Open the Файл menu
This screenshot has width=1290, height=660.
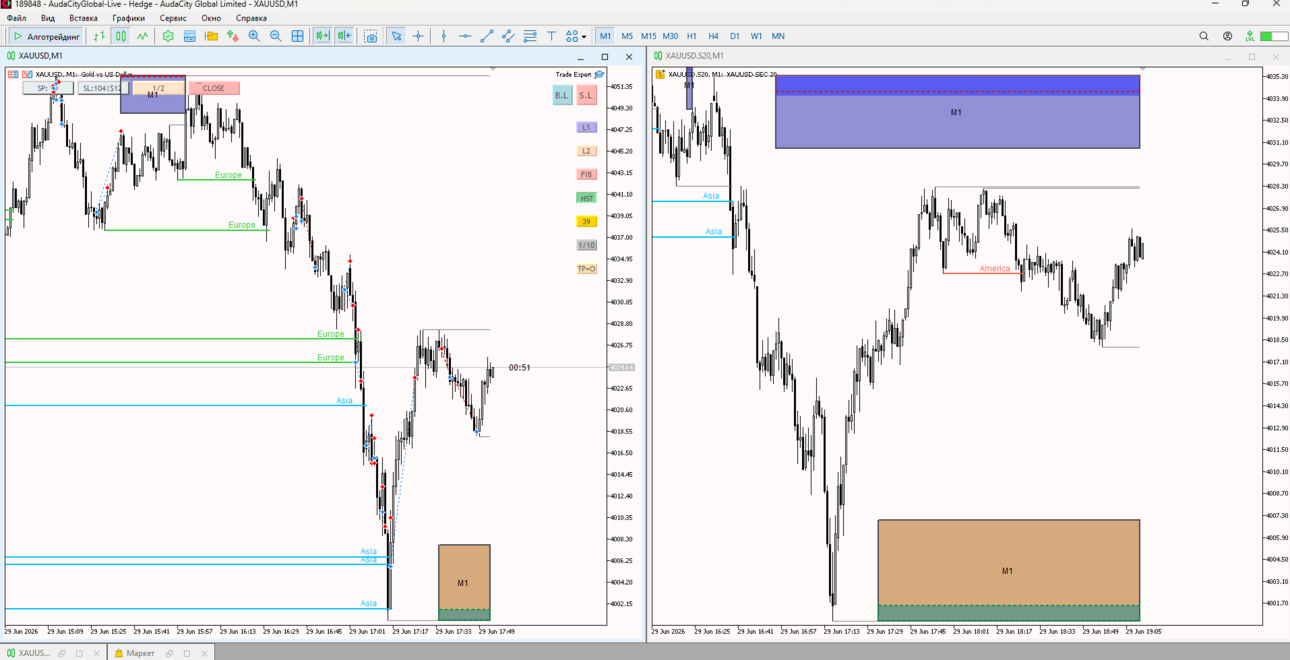(x=17, y=18)
